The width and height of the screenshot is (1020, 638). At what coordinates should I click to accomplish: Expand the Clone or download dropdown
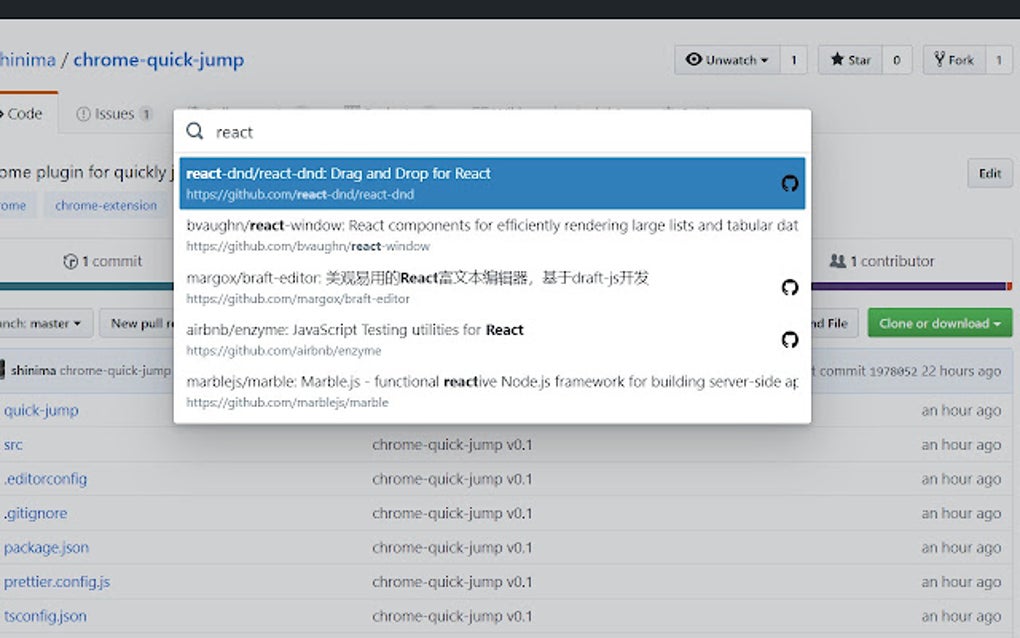pyautogui.click(x=939, y=322)
